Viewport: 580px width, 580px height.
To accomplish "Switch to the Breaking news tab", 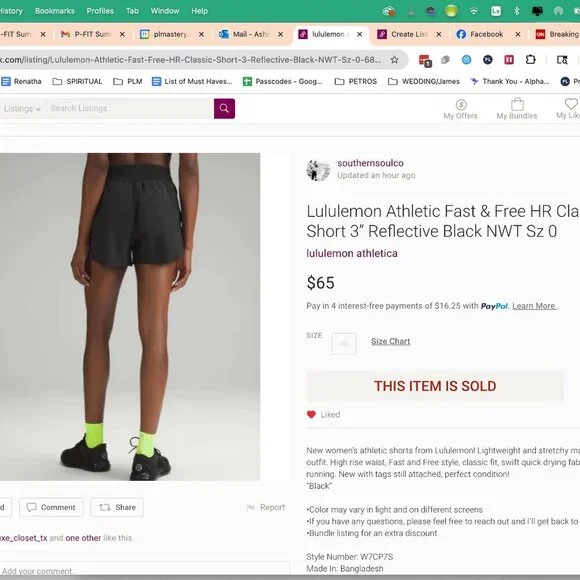I will 557,34.
